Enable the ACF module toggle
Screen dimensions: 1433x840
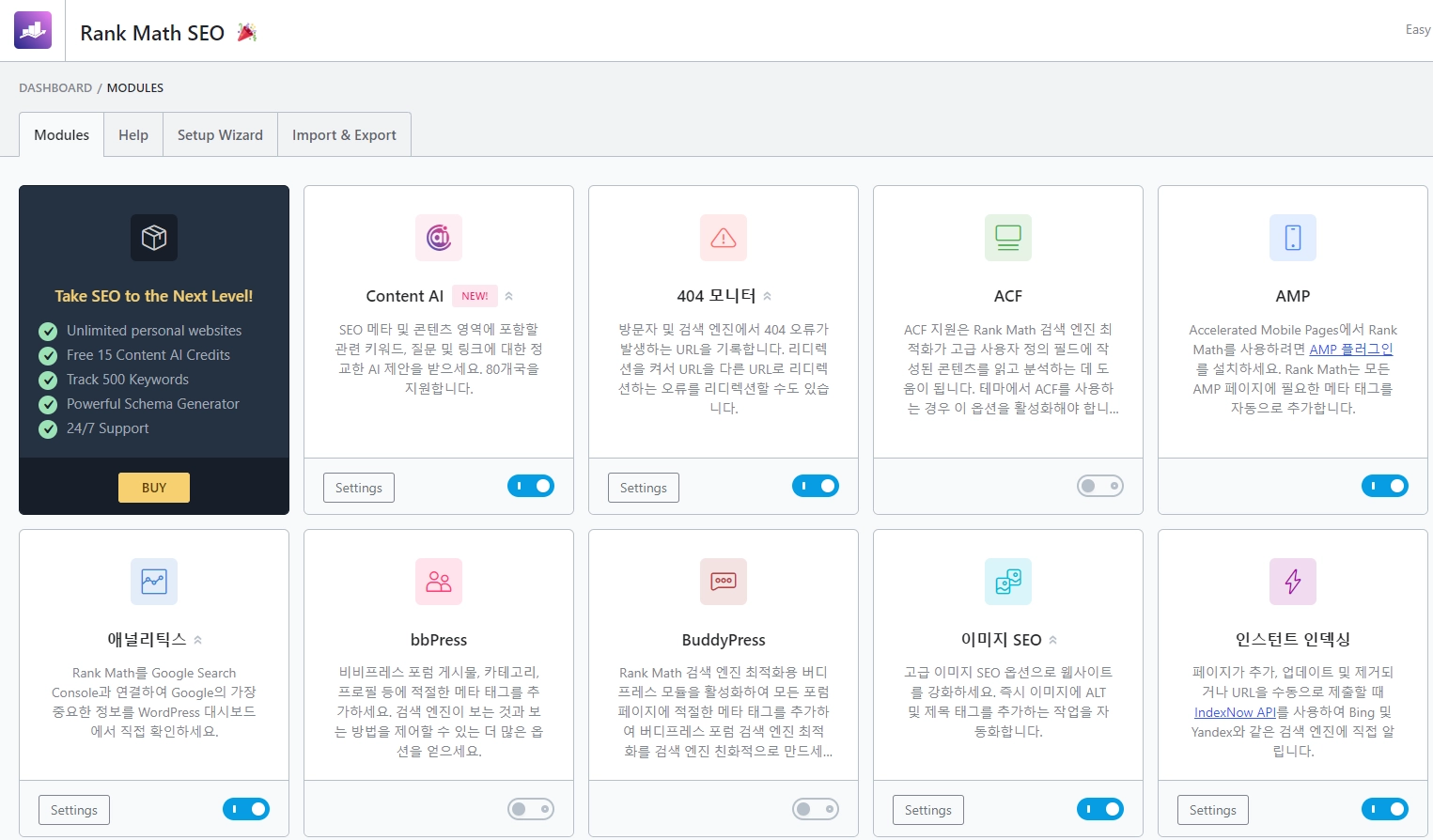pyautogui.click(x=1099, y=486)
